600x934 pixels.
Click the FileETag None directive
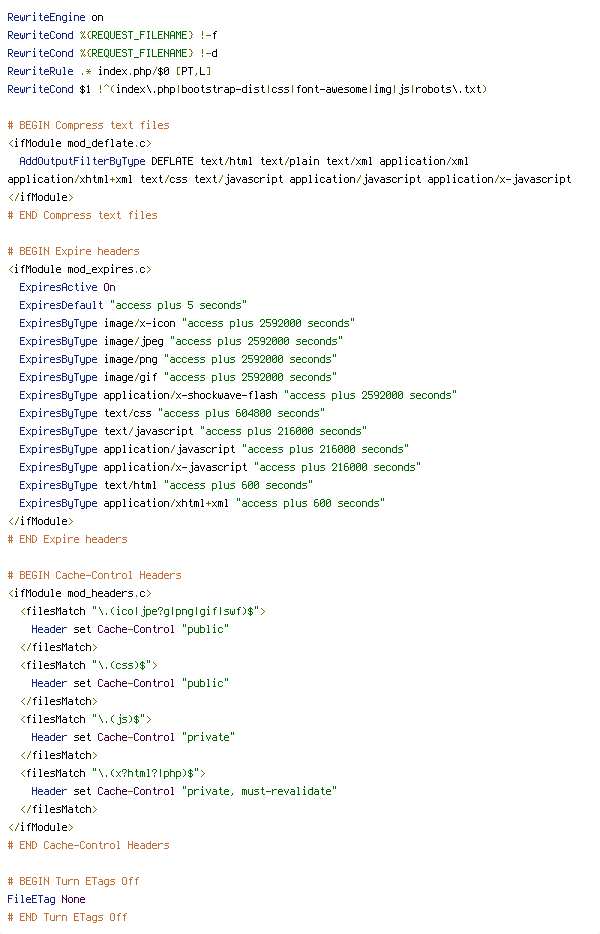pyautogui.click(x=46, y=899)
